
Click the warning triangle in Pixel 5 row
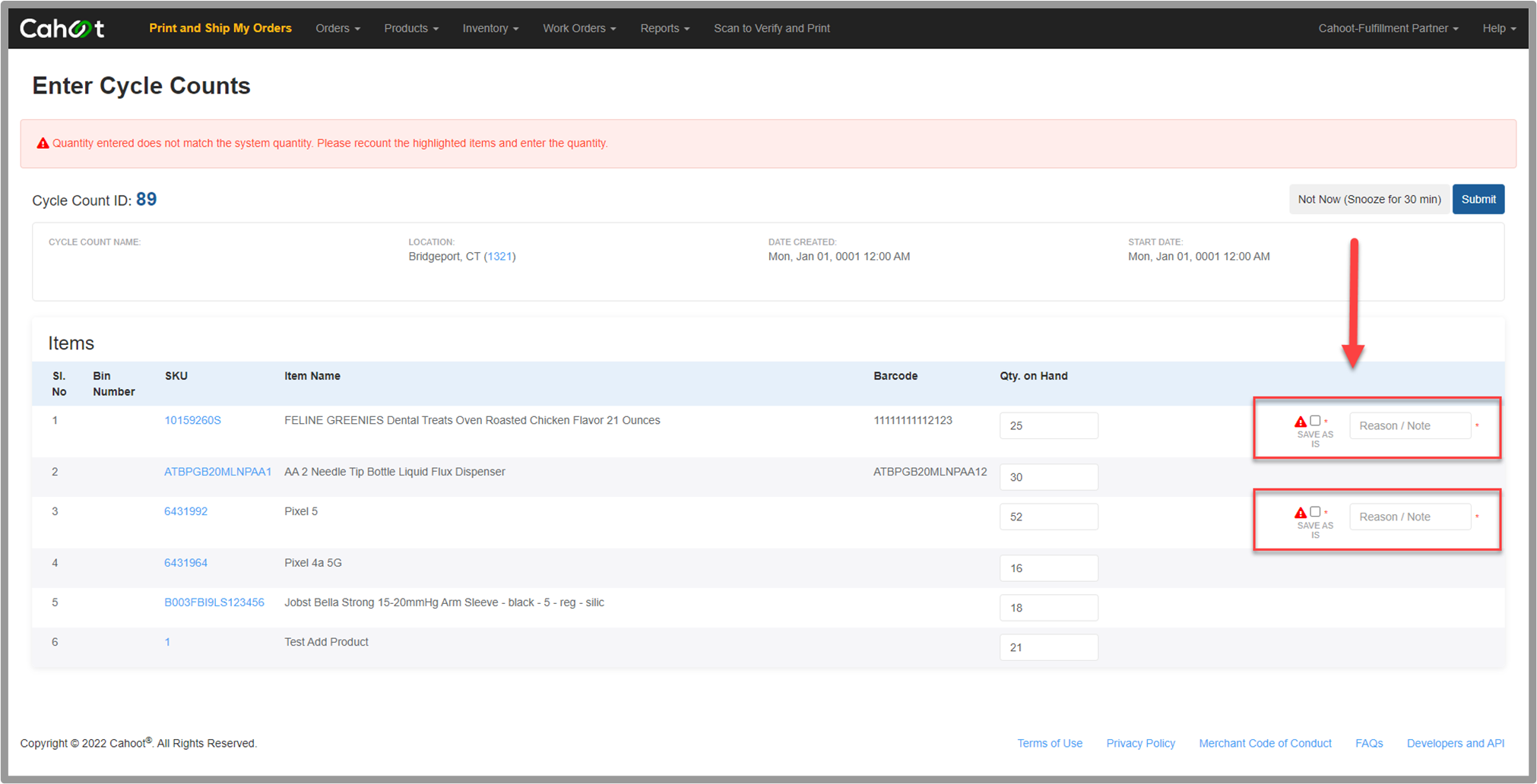point(1301,513)
